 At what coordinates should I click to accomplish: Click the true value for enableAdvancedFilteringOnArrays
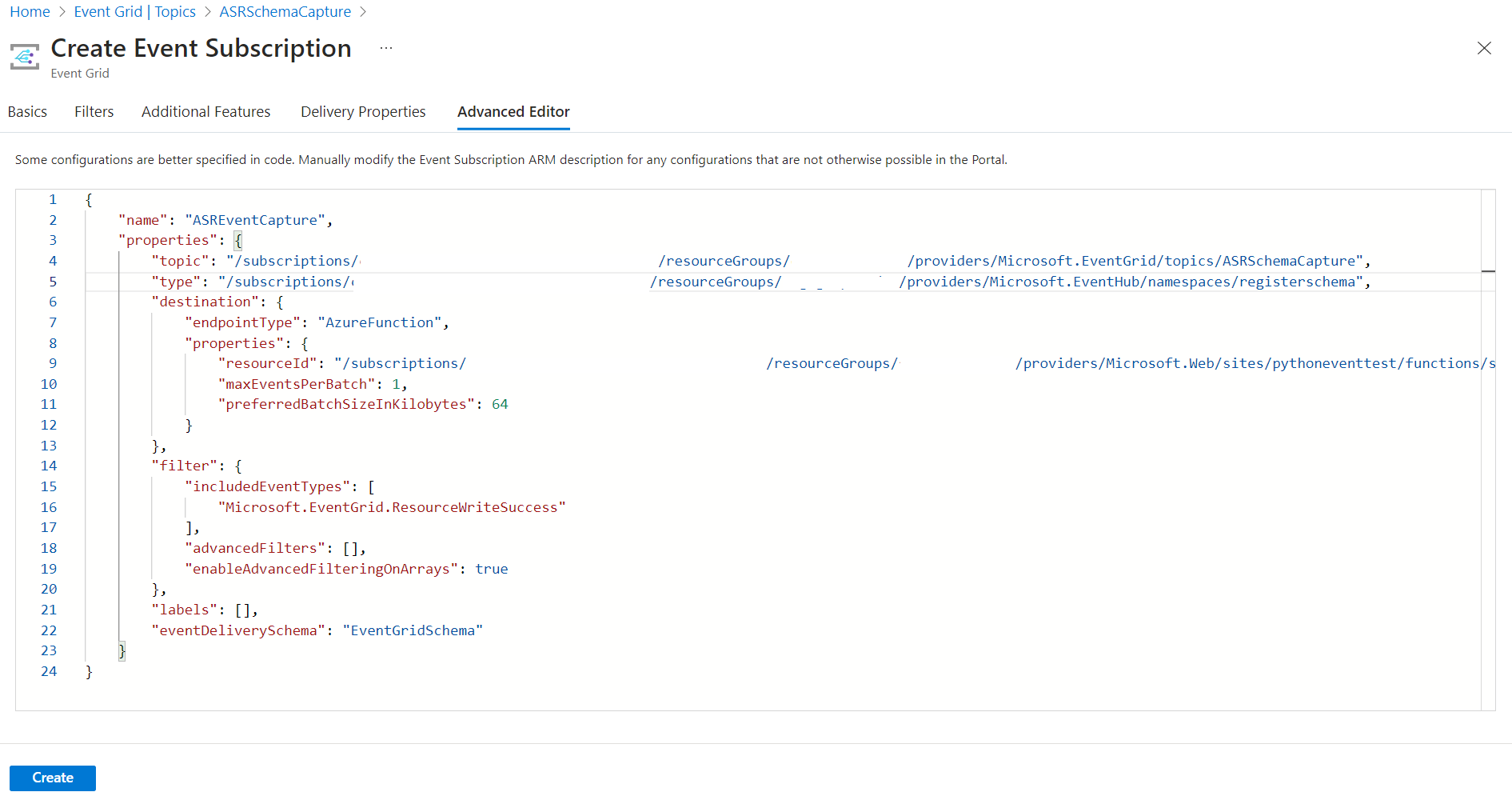coord(492,568)
